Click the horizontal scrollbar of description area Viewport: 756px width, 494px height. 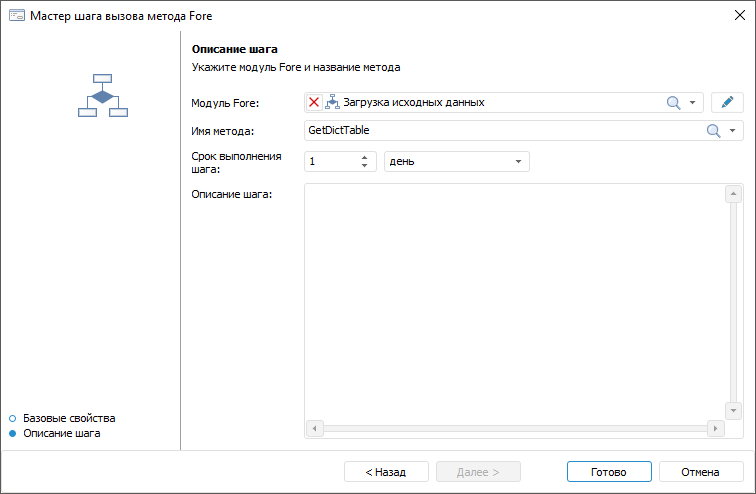point(514,428)
